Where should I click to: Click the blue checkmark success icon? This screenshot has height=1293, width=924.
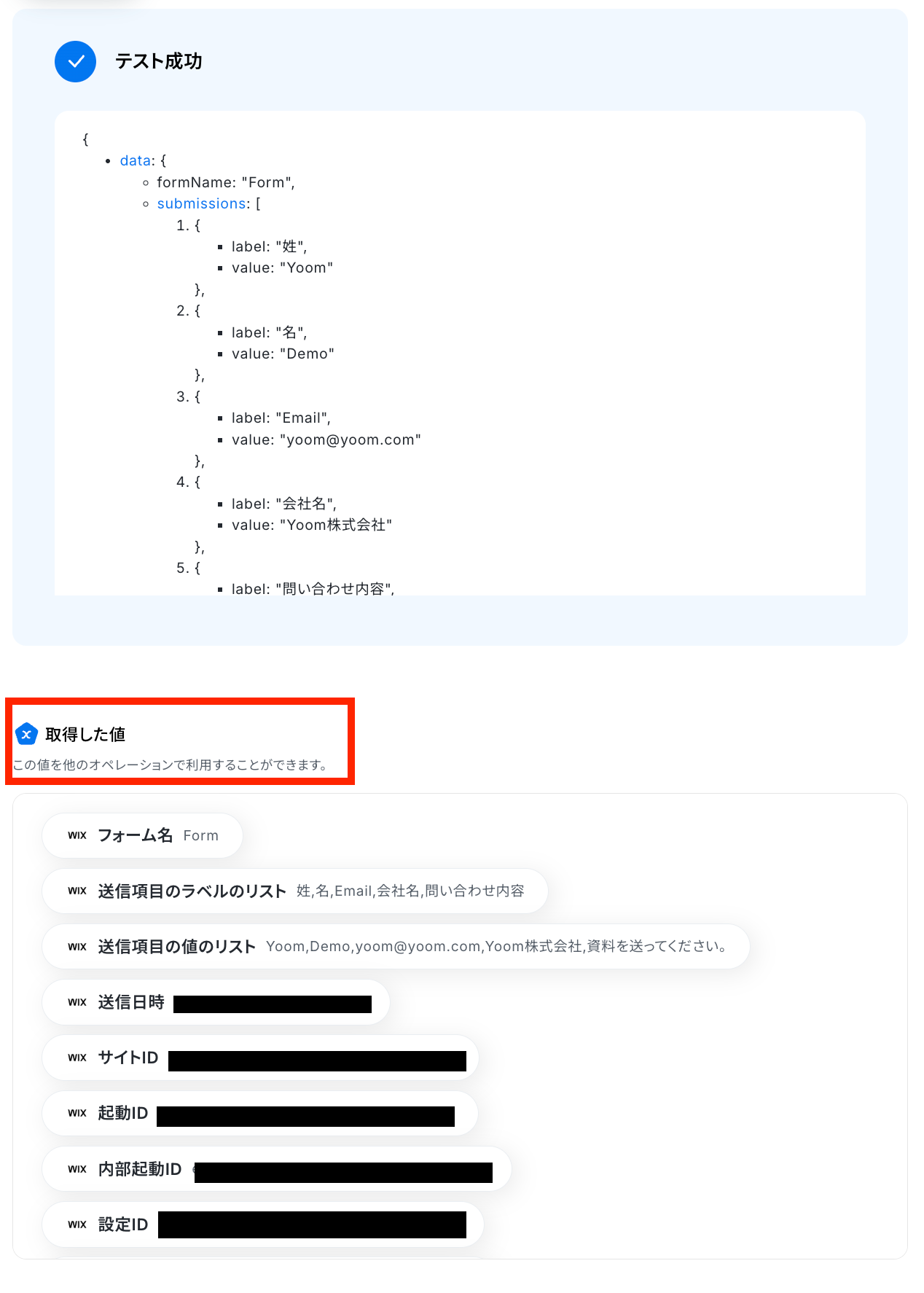pyautogui.click(x=75, y=61)
